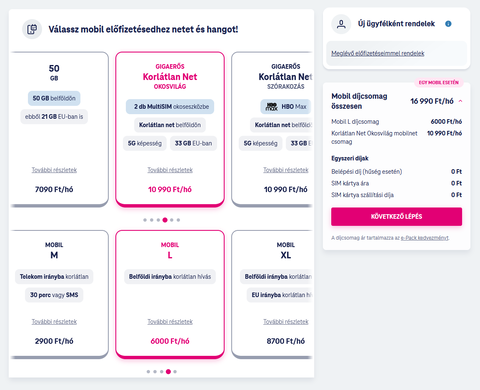Choose the Korlátlan Net Szórakozás package card
Screen dimensions: 480x390
(x=272, y=129)
